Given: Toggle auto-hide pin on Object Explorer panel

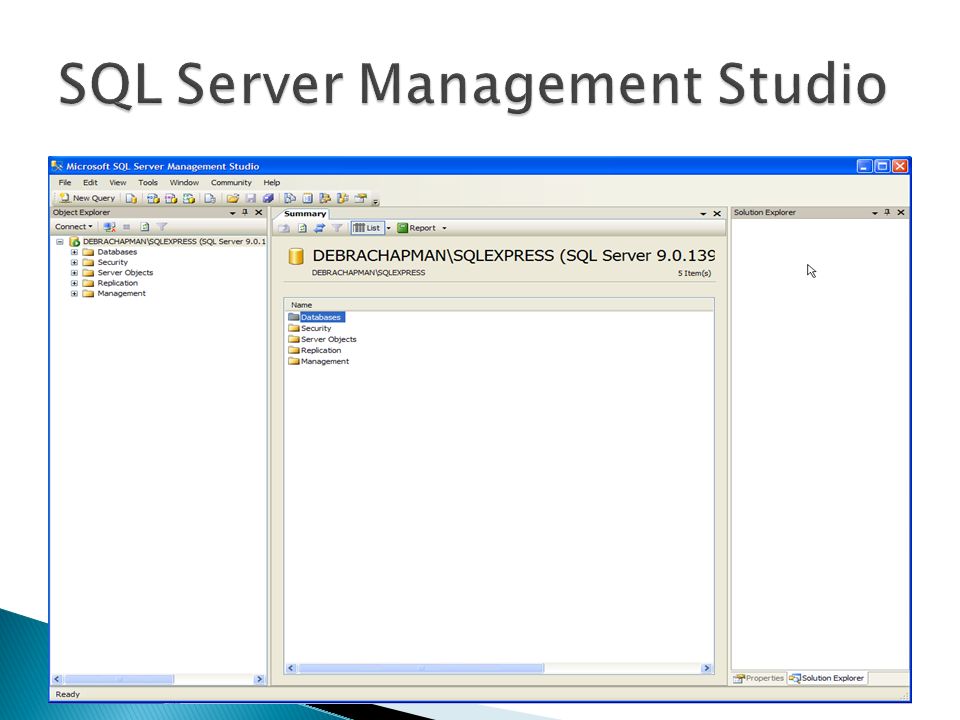Looking at the screenshot, I should (x=245, y=212).
